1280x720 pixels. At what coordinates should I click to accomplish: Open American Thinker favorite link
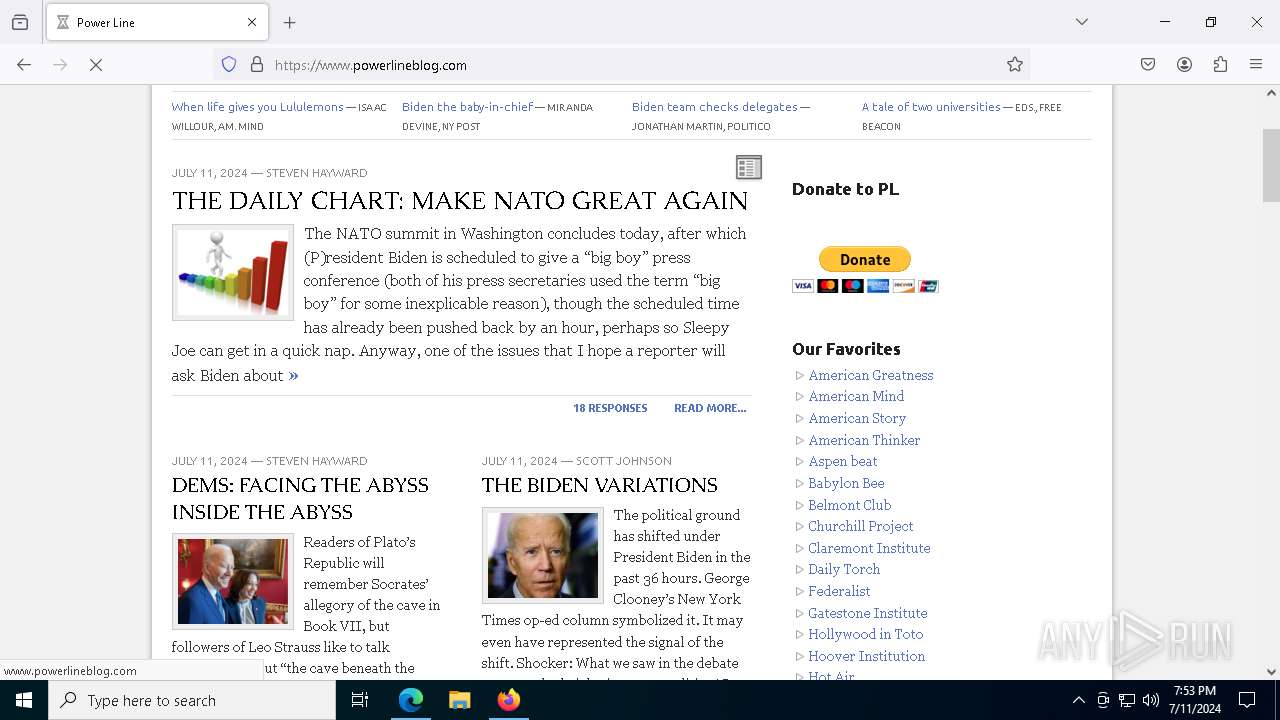pyautogui.click(x=864, y=440)
